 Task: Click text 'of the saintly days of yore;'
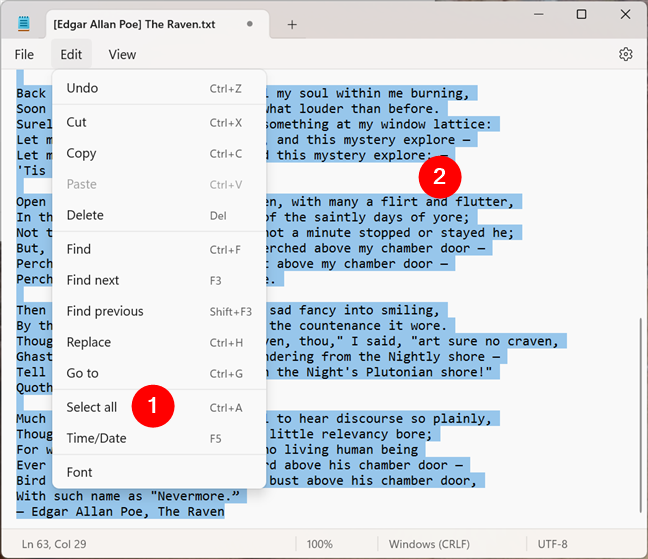pyautogui.click(x=368, y=217)
